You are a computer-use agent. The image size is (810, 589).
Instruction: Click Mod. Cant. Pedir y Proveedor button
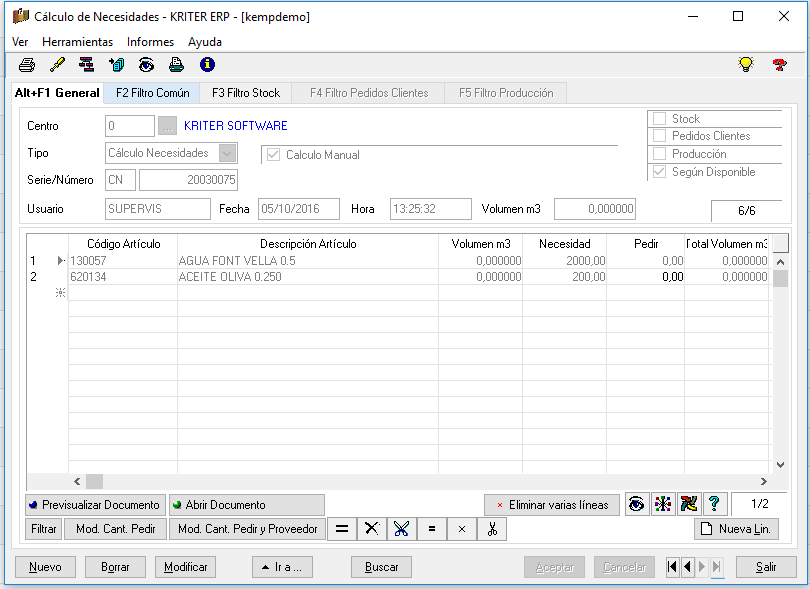247,529
